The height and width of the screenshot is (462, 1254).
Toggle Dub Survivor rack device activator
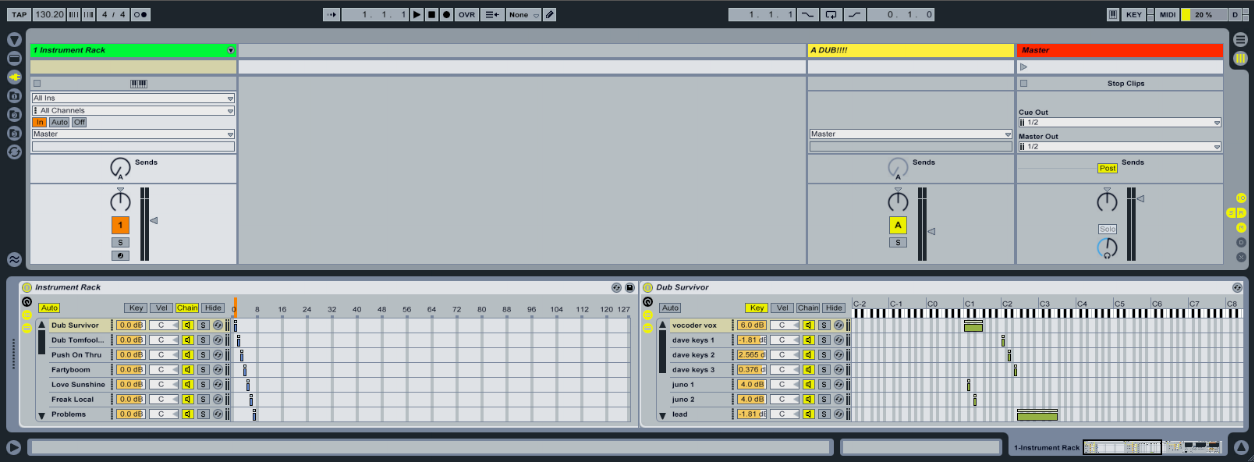[647, 288]
